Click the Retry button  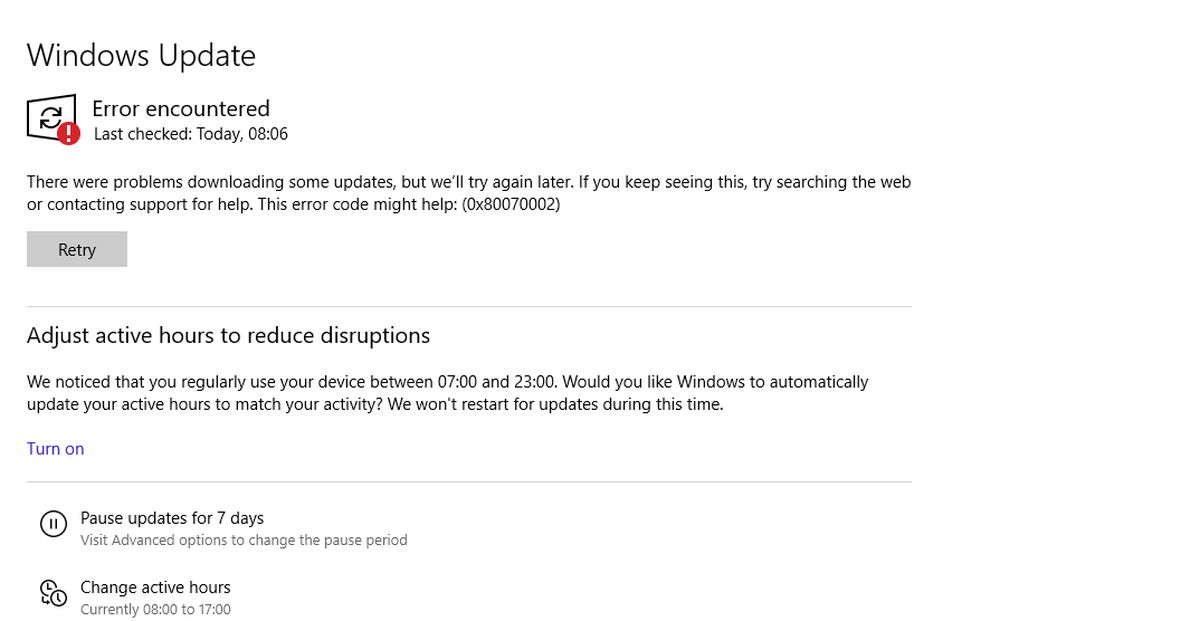(x=77, y=250)
